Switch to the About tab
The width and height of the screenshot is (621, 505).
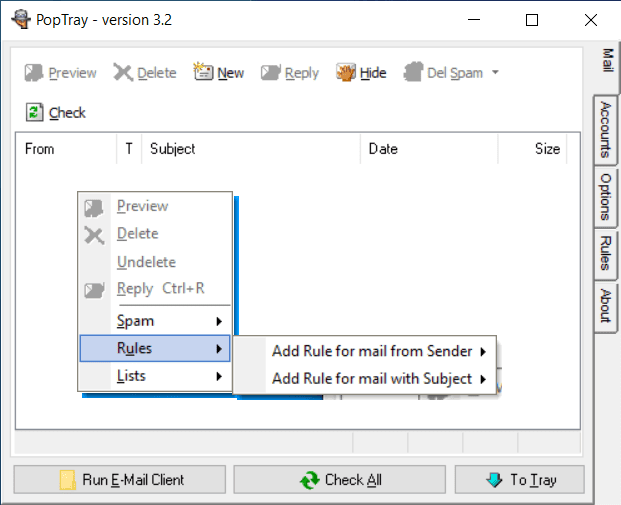coord(606,306)
